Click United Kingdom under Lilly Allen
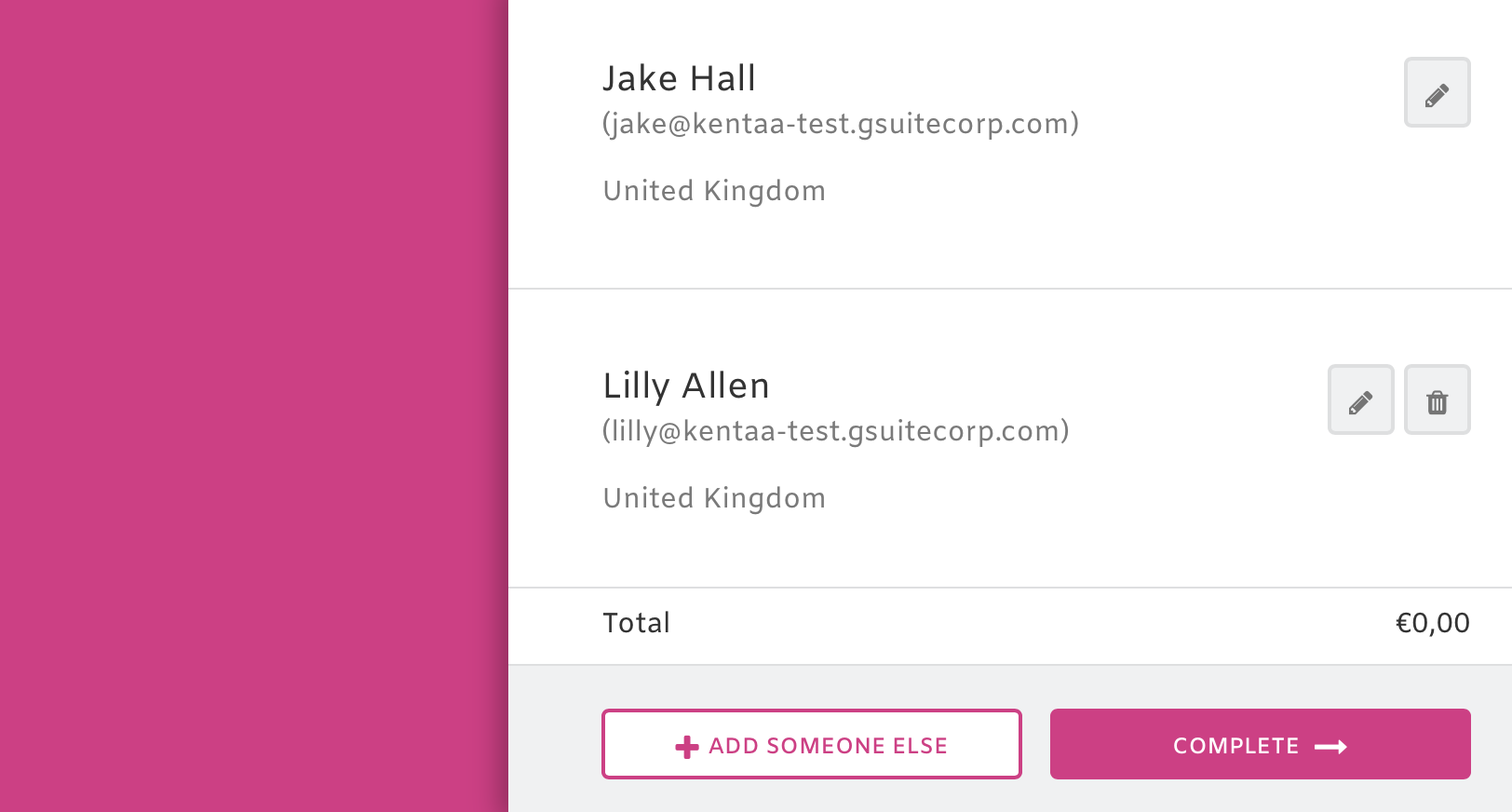The image size is (1512, 812). coord(714,498)
